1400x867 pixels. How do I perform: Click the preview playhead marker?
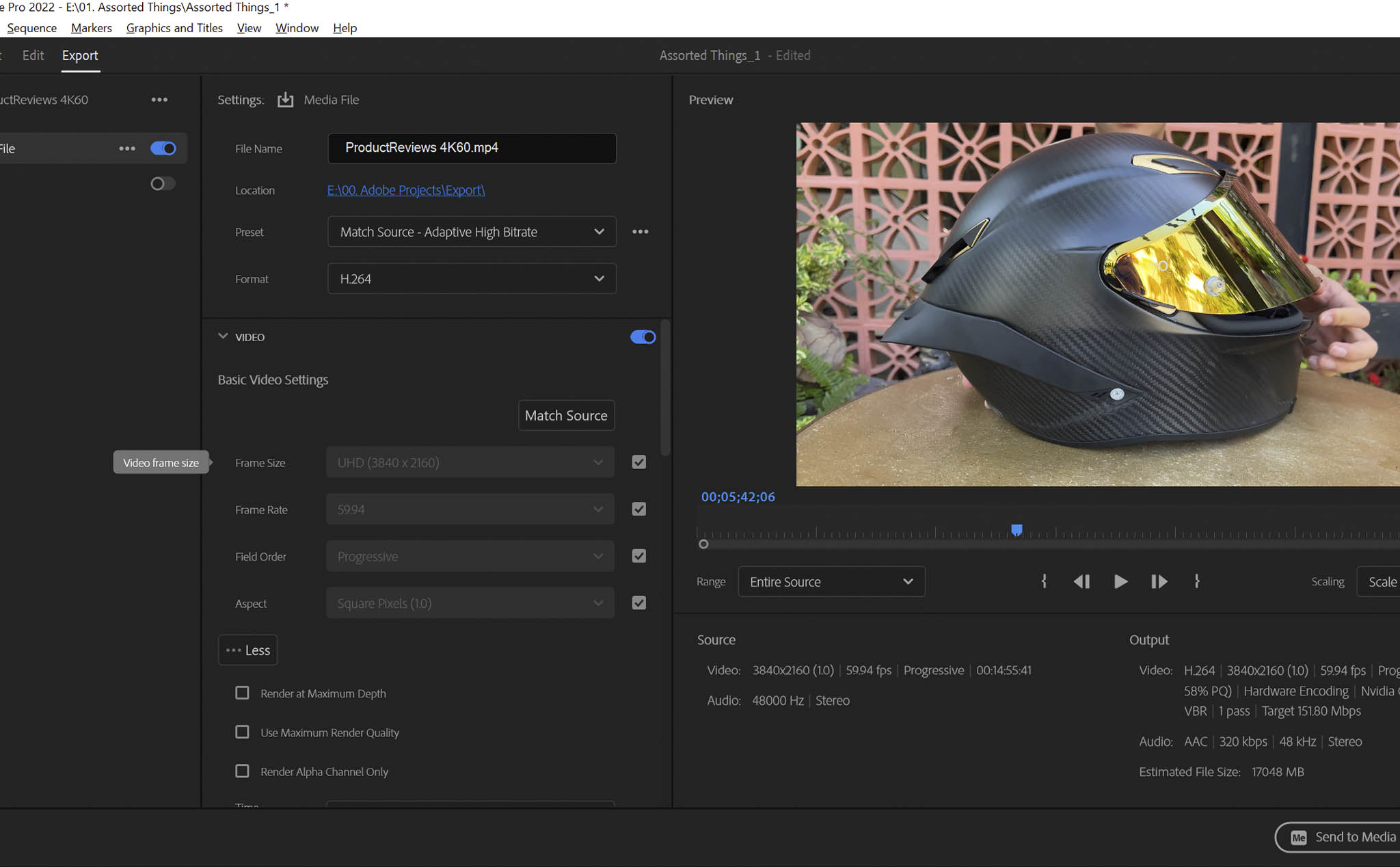pyautogui.click(x=1017, y=530)
